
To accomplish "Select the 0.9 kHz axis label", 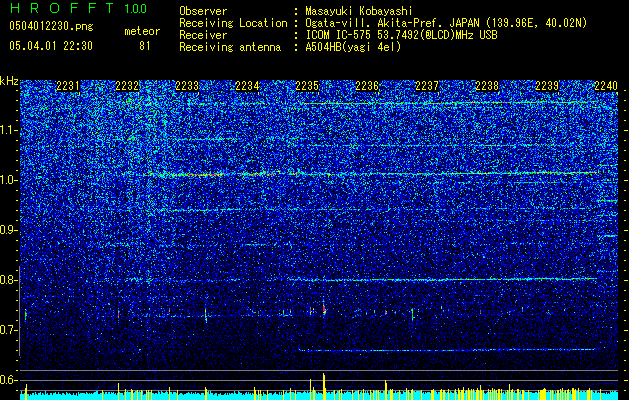I will 8,230.
